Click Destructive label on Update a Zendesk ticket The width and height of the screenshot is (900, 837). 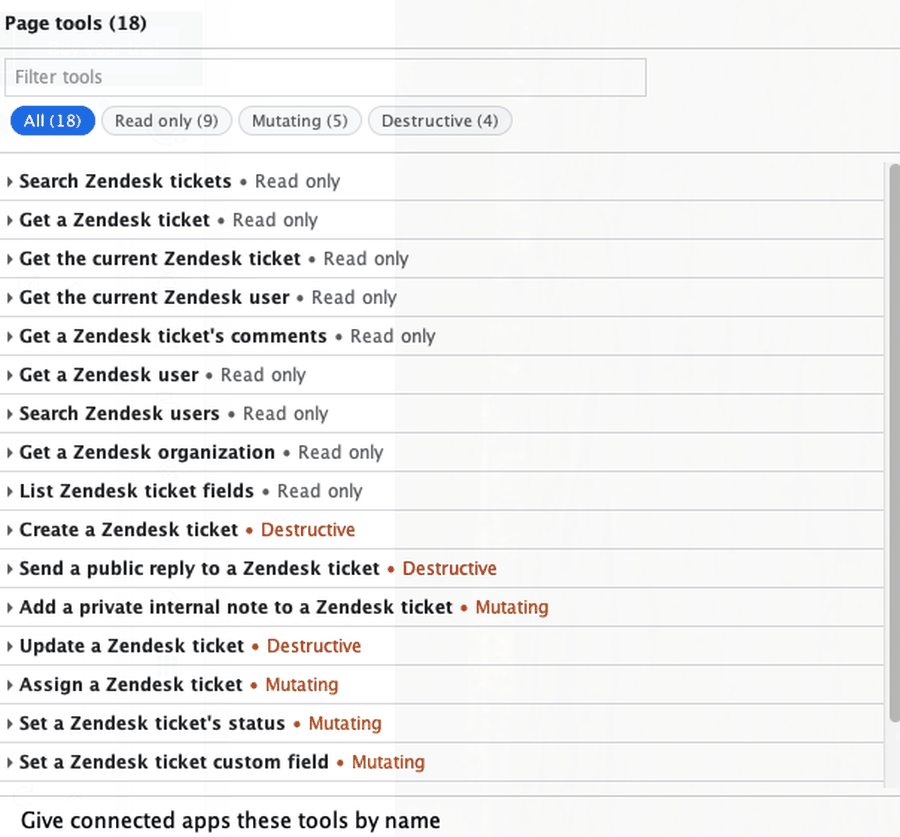coord(314,646)
